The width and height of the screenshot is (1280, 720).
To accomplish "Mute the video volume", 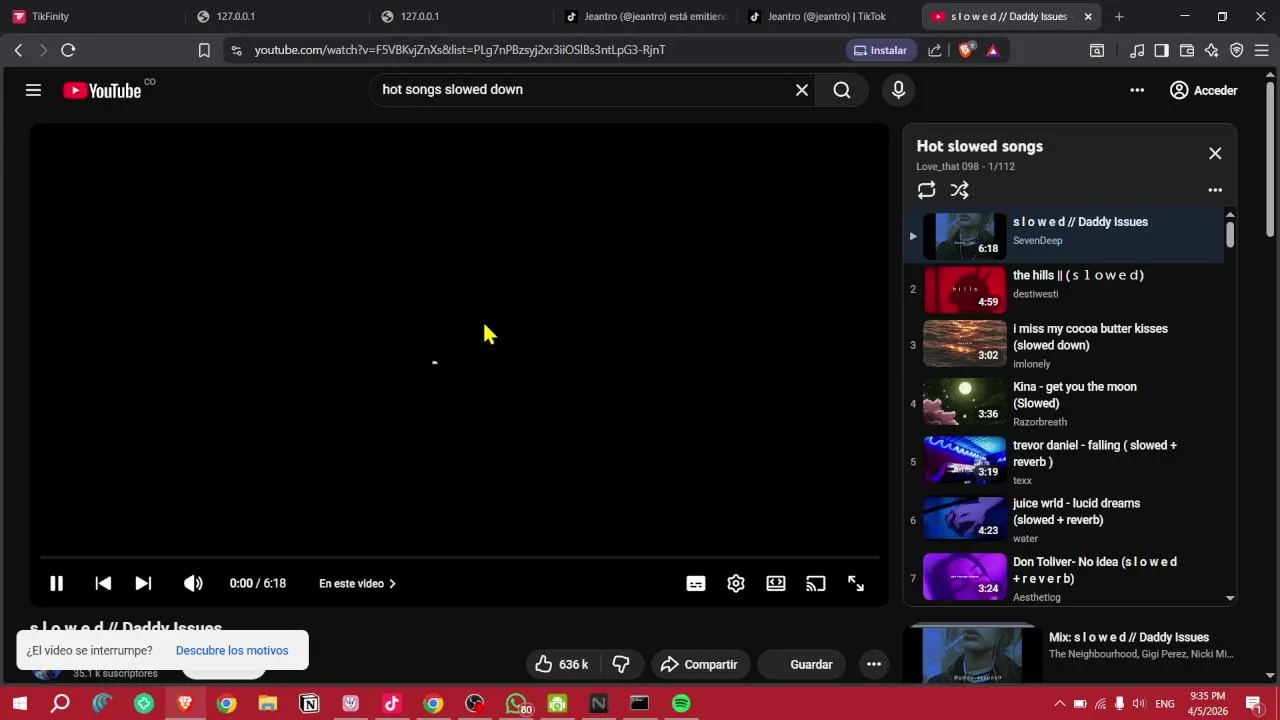I will (193, 584).
